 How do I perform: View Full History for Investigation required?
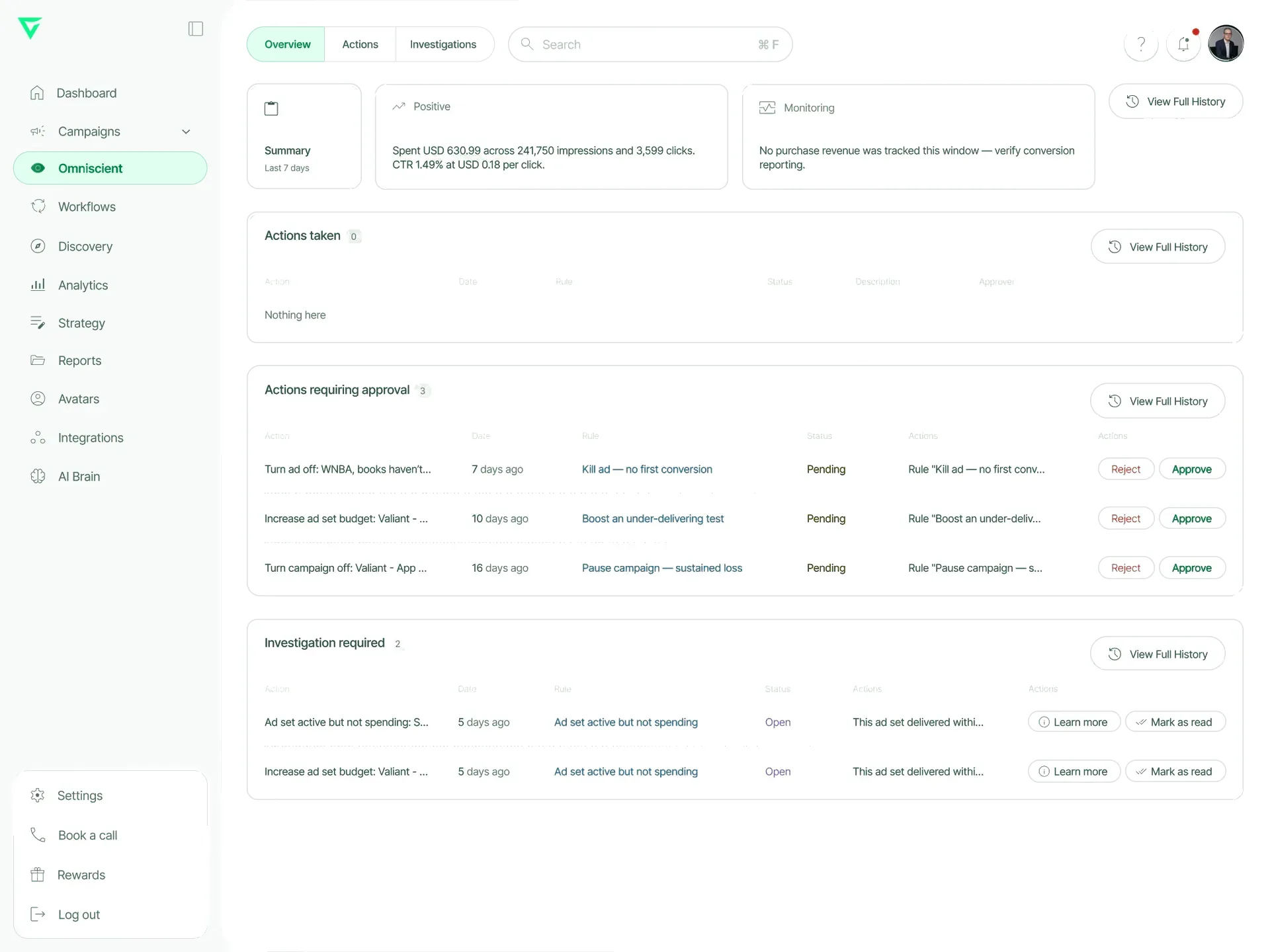1158,654
